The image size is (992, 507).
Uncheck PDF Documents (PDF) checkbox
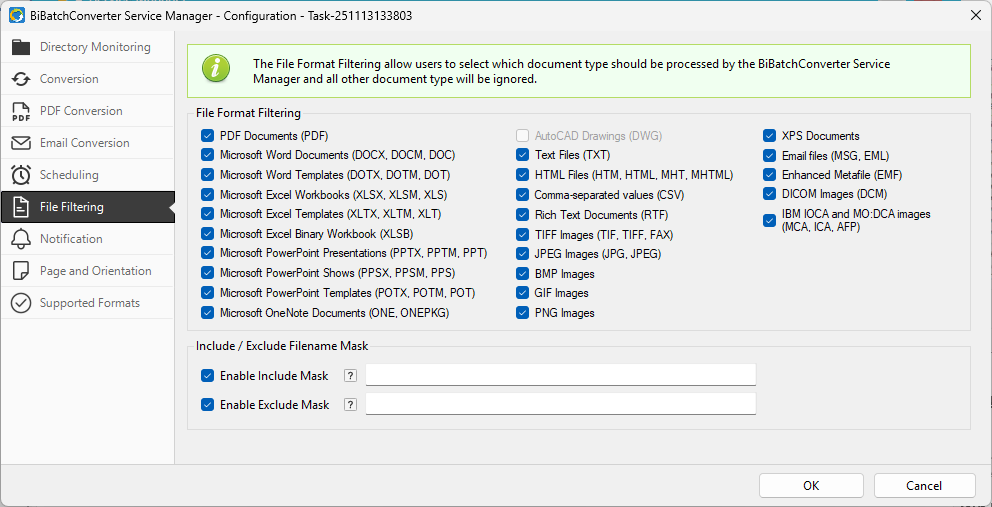click(208, 136)
